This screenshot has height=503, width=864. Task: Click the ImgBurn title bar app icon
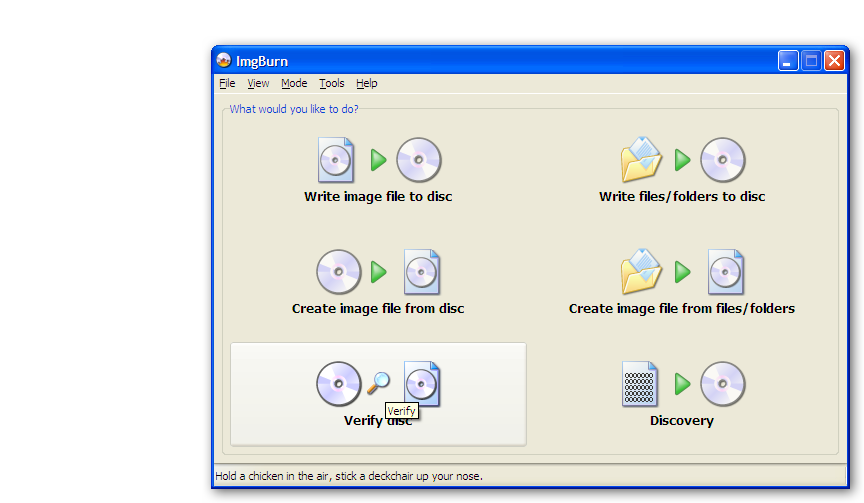click(224, 60)
